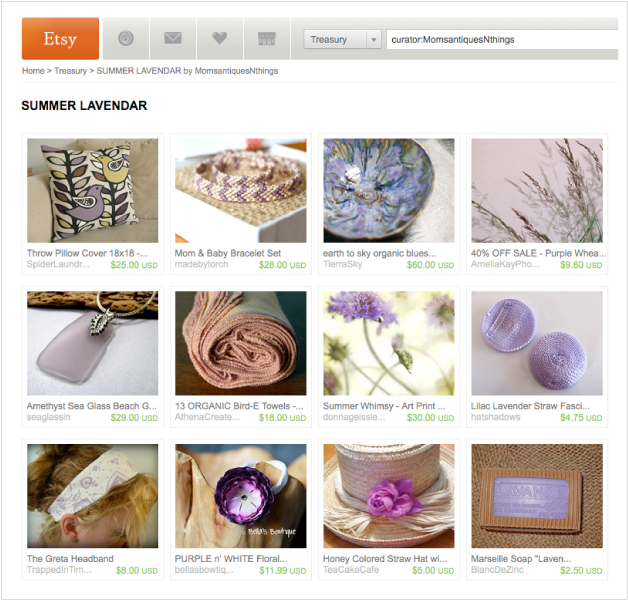Screen dimensions: 628x600
Task: Go to the Home breadcrumb link
Action: pos(33,71)
